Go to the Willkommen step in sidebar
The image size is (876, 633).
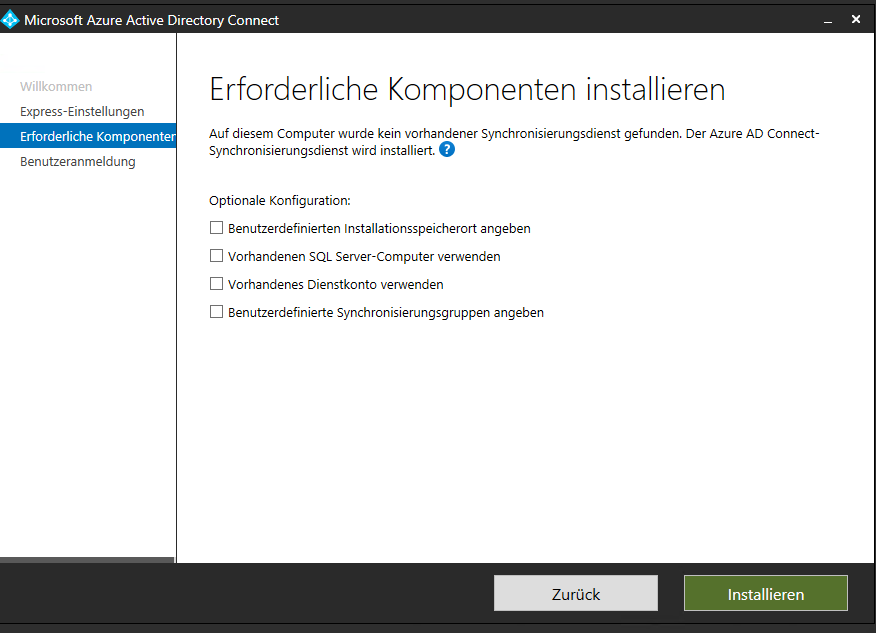56,87
